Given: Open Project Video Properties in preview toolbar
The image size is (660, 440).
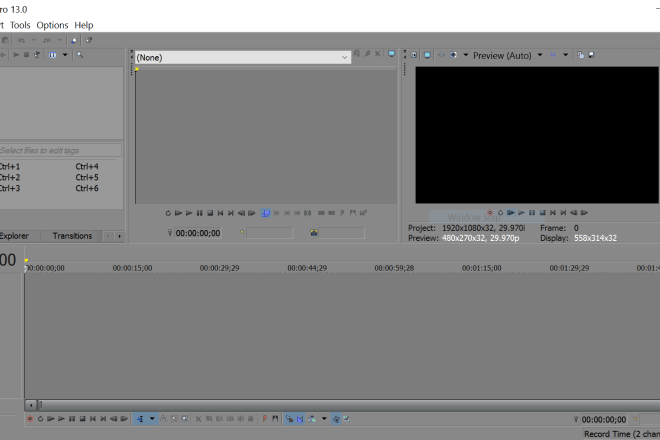Looking at the screenshot, I should pos(414,55).
